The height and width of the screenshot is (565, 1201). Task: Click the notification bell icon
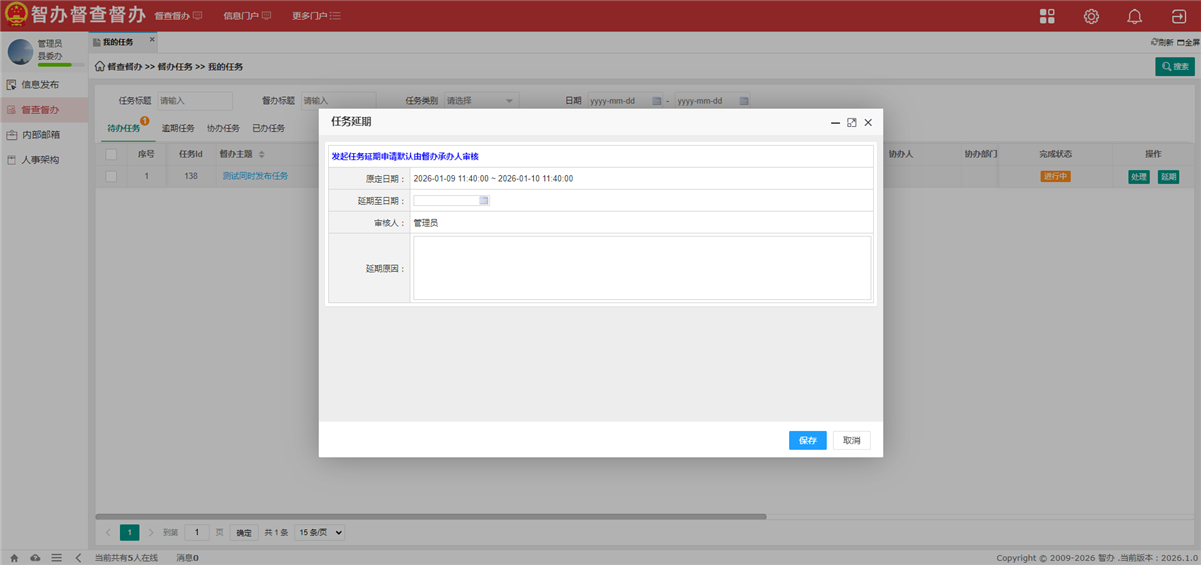click(x=1134, y=16)
